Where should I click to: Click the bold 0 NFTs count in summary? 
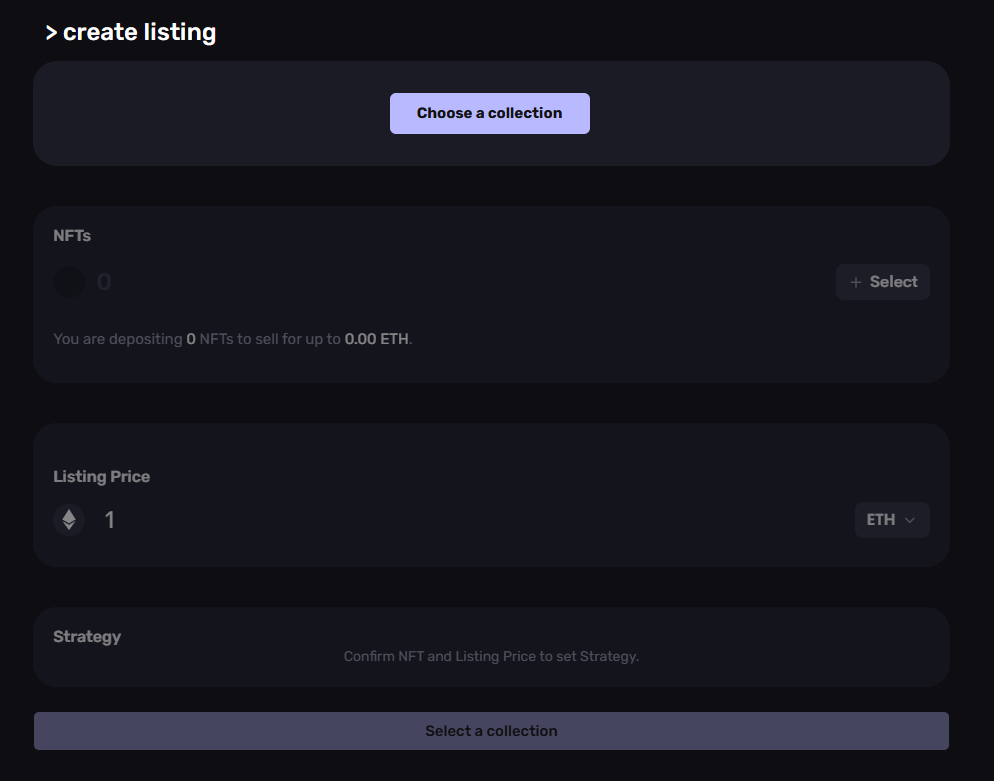click(191, 339)
